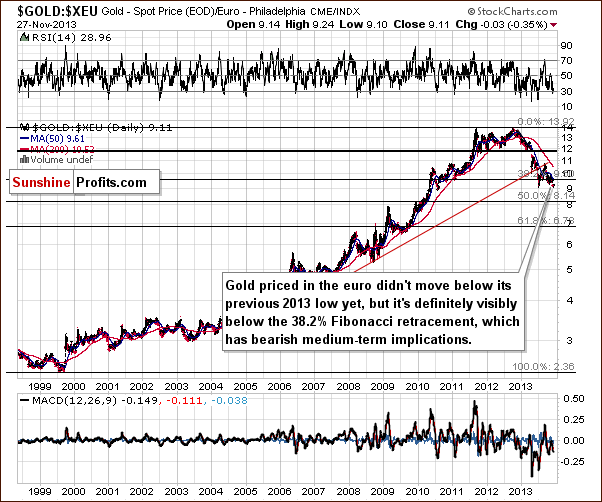Click the MA(200) legend entry
Image resolution: width=602 pixels, height=502 pixels.
pos(57,149)
